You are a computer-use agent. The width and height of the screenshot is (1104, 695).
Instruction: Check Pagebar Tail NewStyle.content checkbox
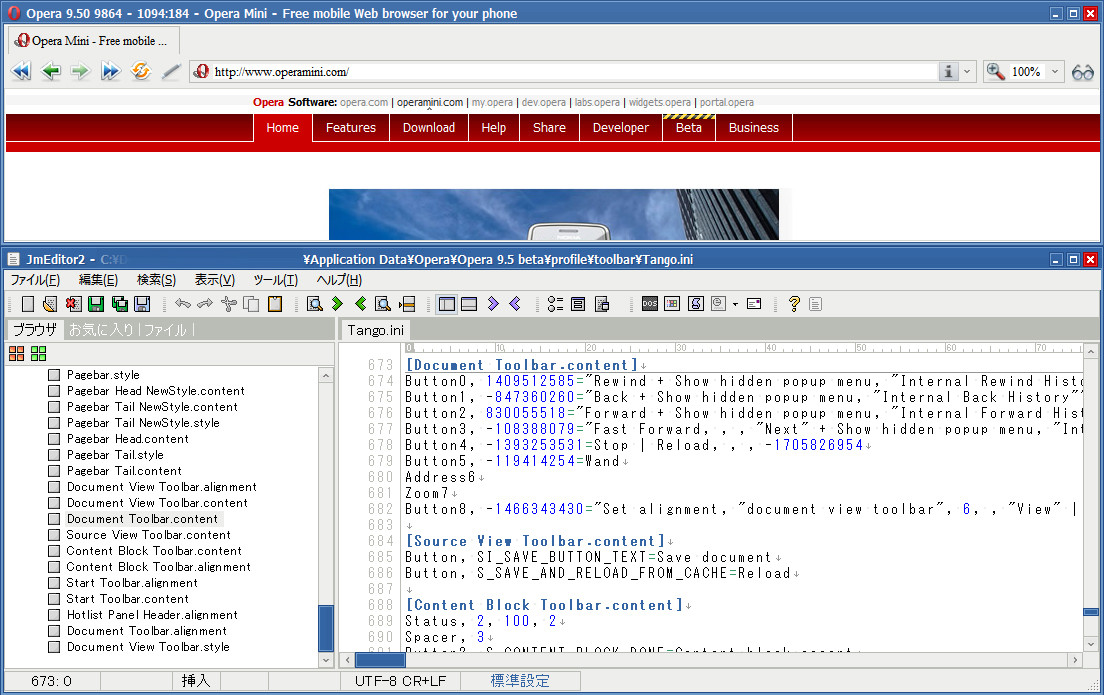click(x=54, y=407)
